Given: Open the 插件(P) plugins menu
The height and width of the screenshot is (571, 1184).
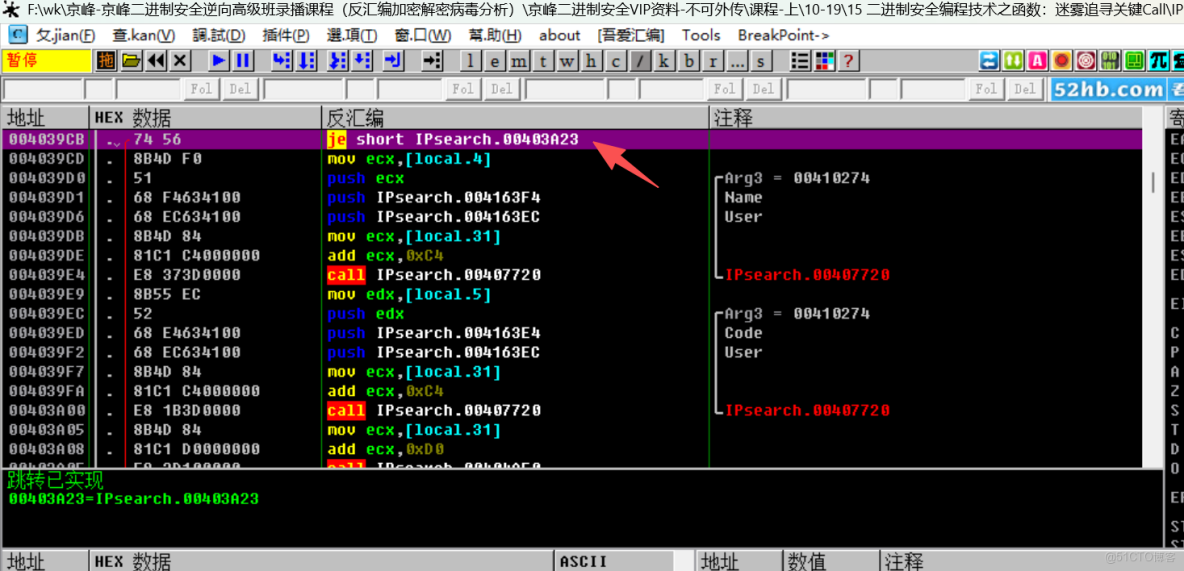Looking at the screenshot, I should (x=285, y=35).
